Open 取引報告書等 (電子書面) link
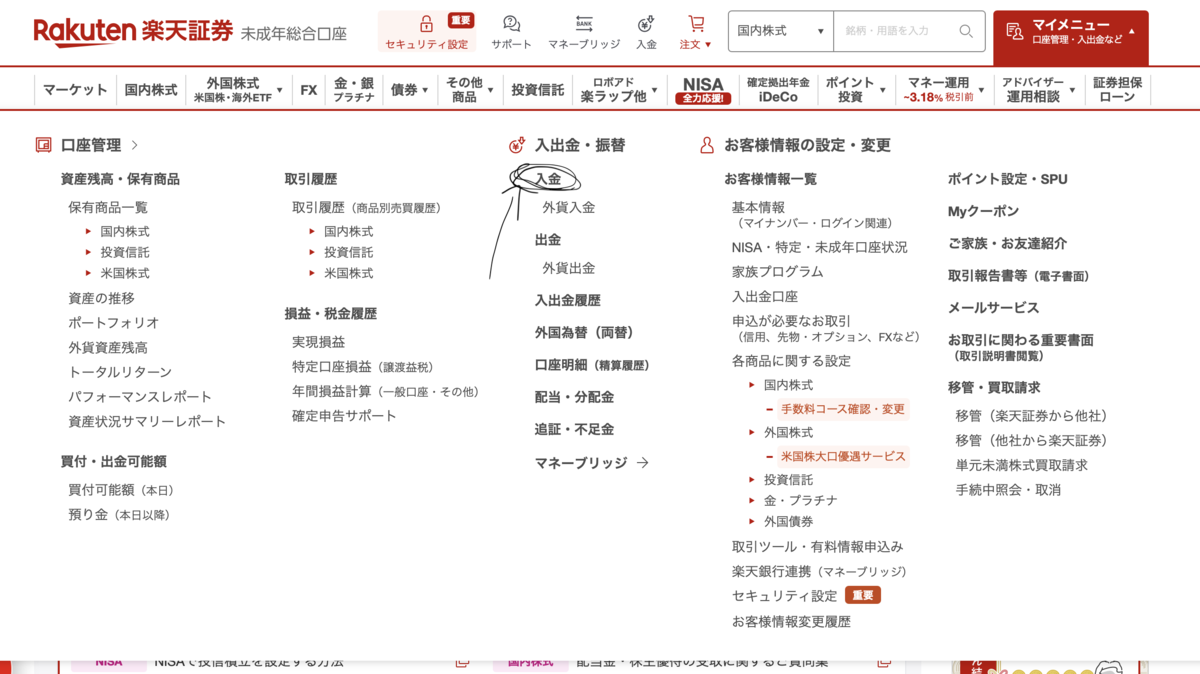This screenshot has width=1200, height=674. (x=1019, y=275)
